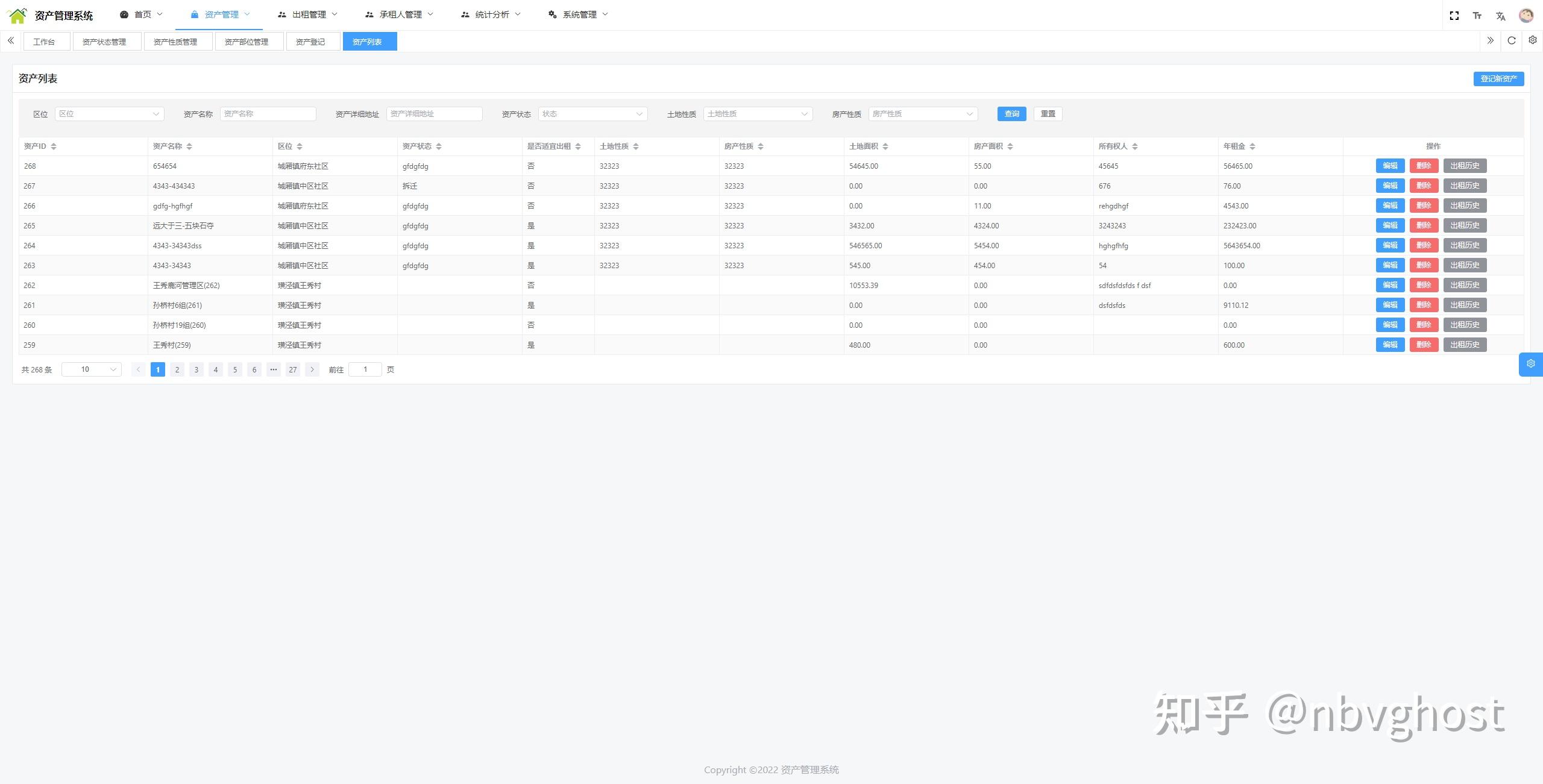The width and height of the screenshot is (1543, 784).
Task: Click 出租历史 for asset 268
Action: tap(1464, 166)
